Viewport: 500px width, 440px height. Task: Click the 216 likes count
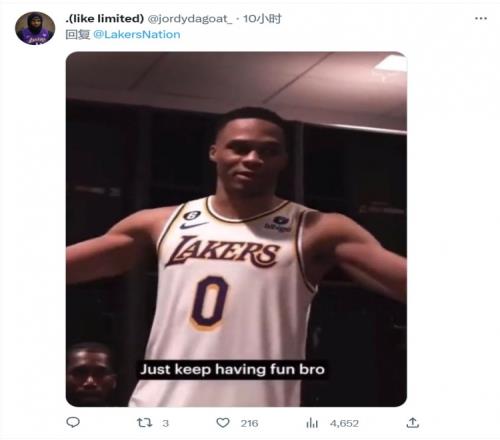(249, 423)
